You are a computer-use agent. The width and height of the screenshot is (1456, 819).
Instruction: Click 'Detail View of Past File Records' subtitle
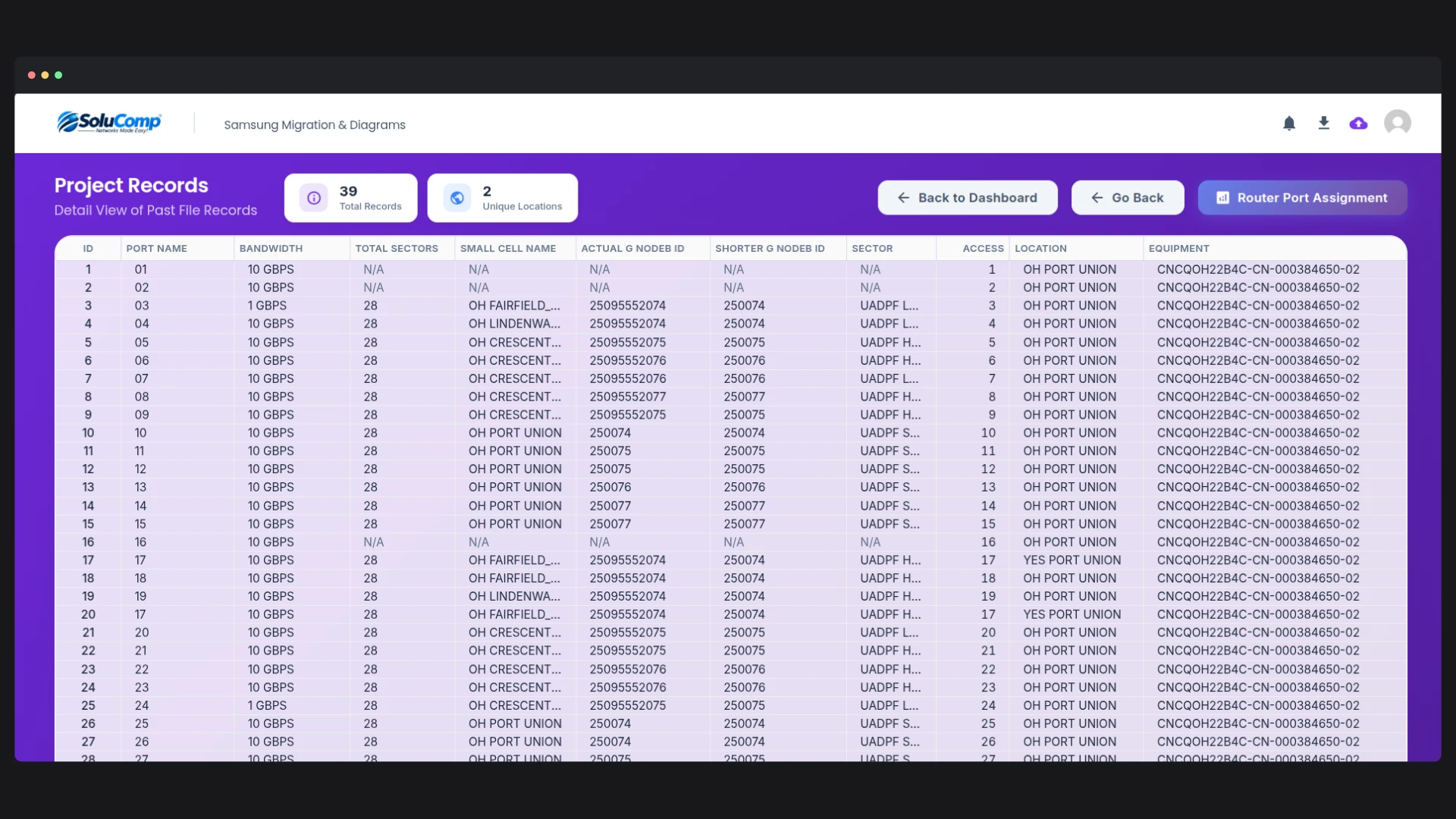pos(155,211)
